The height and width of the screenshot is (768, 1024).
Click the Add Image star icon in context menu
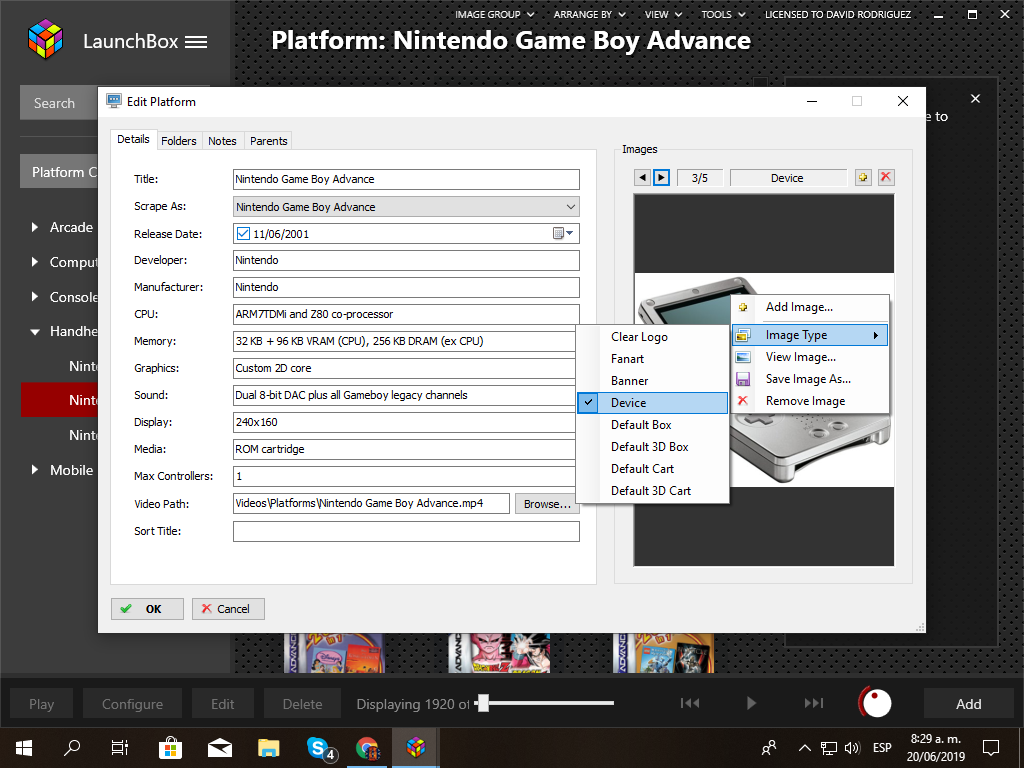743,307
